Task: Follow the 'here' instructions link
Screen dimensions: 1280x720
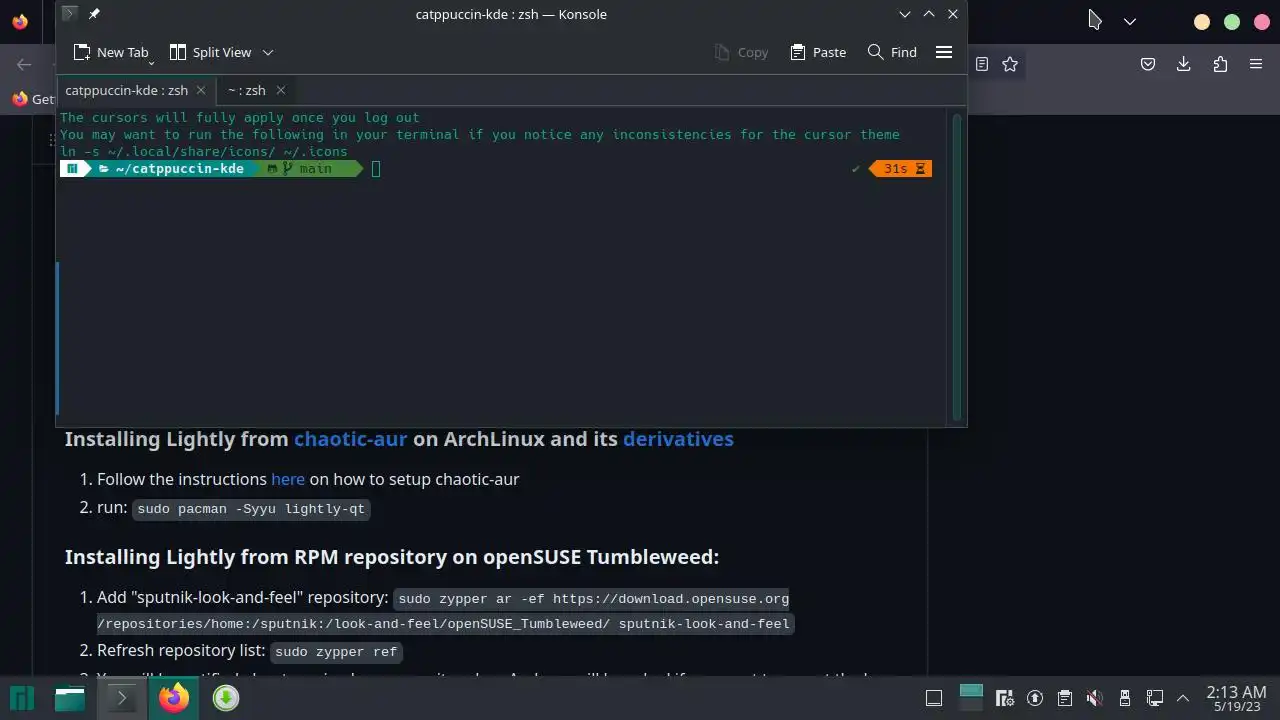Action: (288, 479)
